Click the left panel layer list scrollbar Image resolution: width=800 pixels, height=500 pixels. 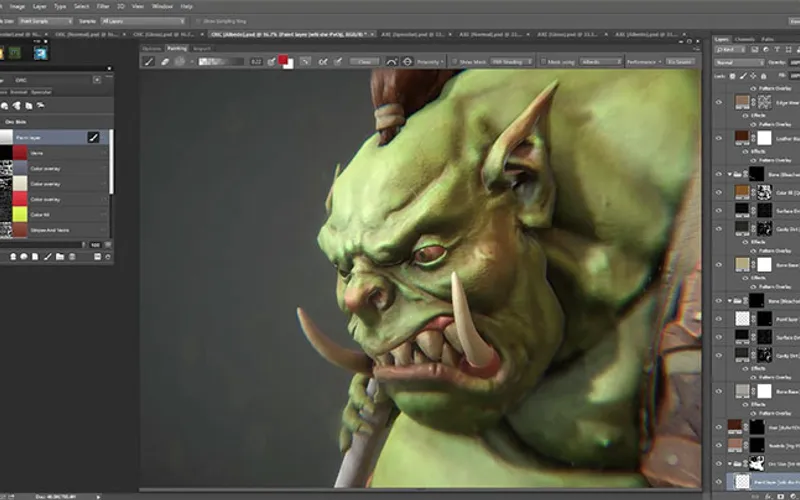pyautogui.click(x=111, y=161)
